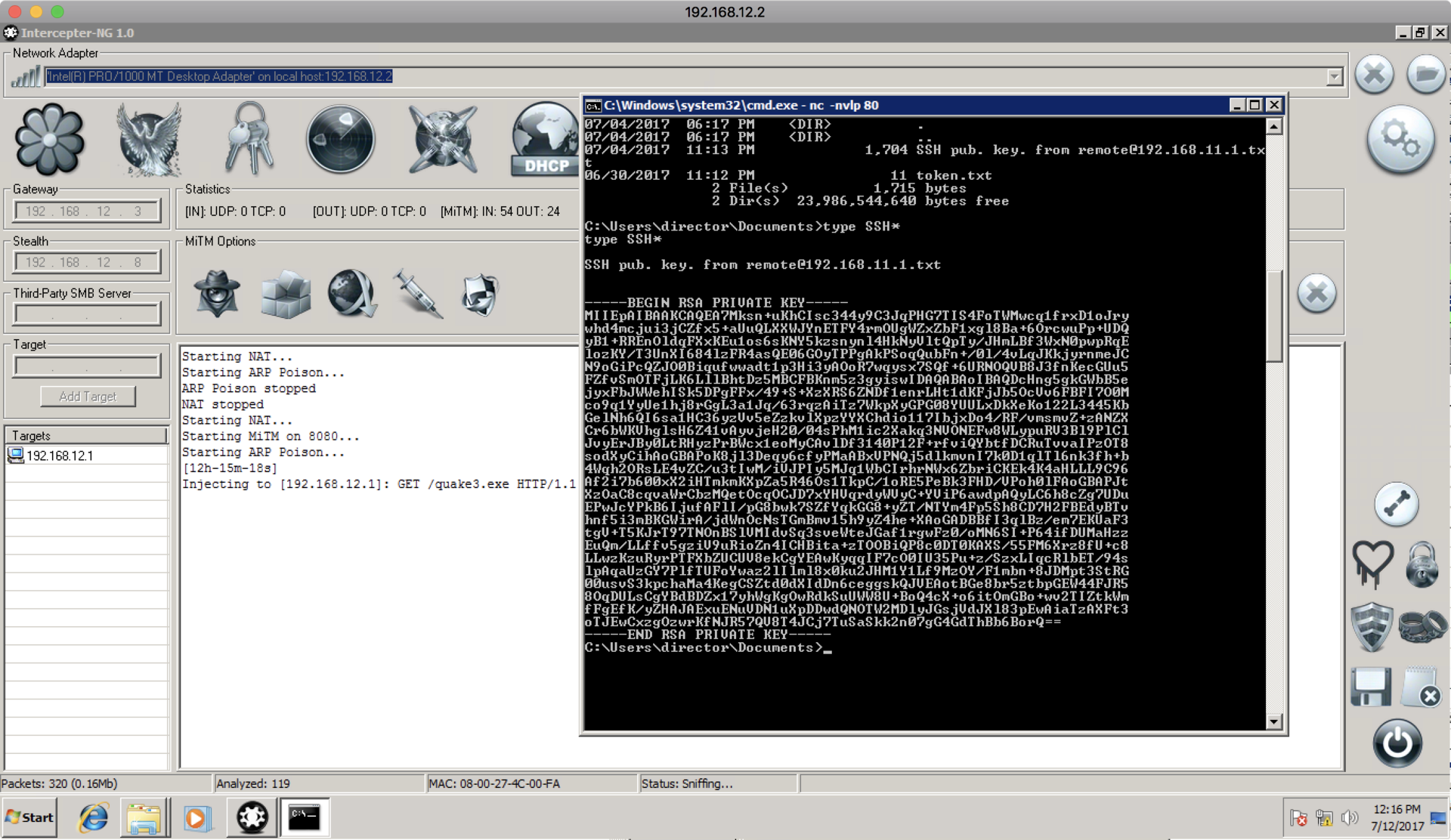Click cmd window scroll down arrow

click(x=1274, y=721)
